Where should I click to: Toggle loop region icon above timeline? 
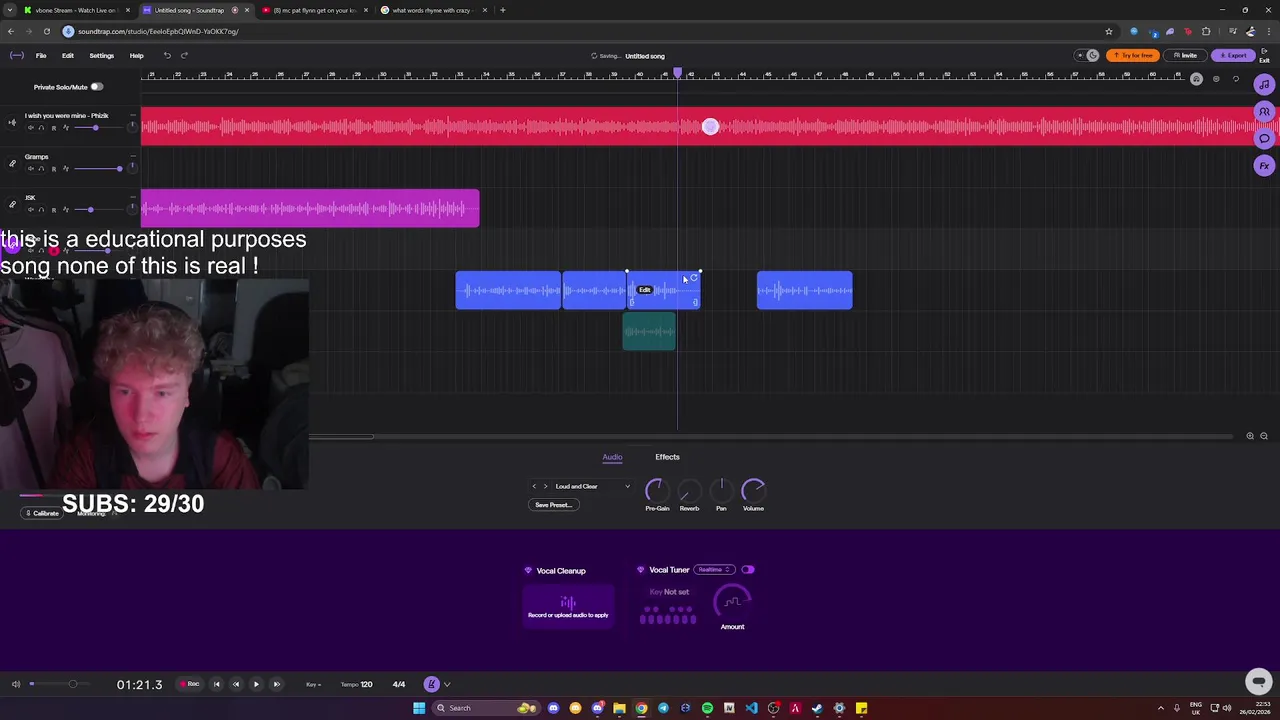pyautogui.click(x=1235, y=79)
